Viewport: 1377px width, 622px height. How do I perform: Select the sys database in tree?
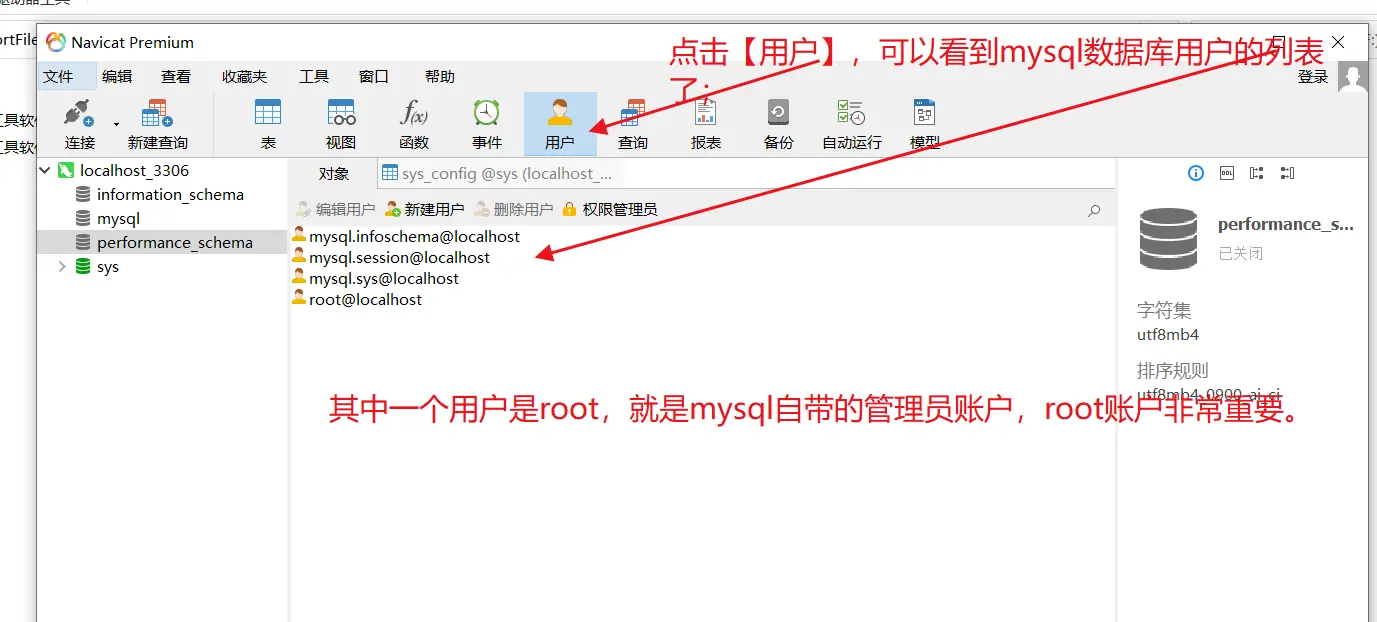pyautogui.click(x=108, y=267)
